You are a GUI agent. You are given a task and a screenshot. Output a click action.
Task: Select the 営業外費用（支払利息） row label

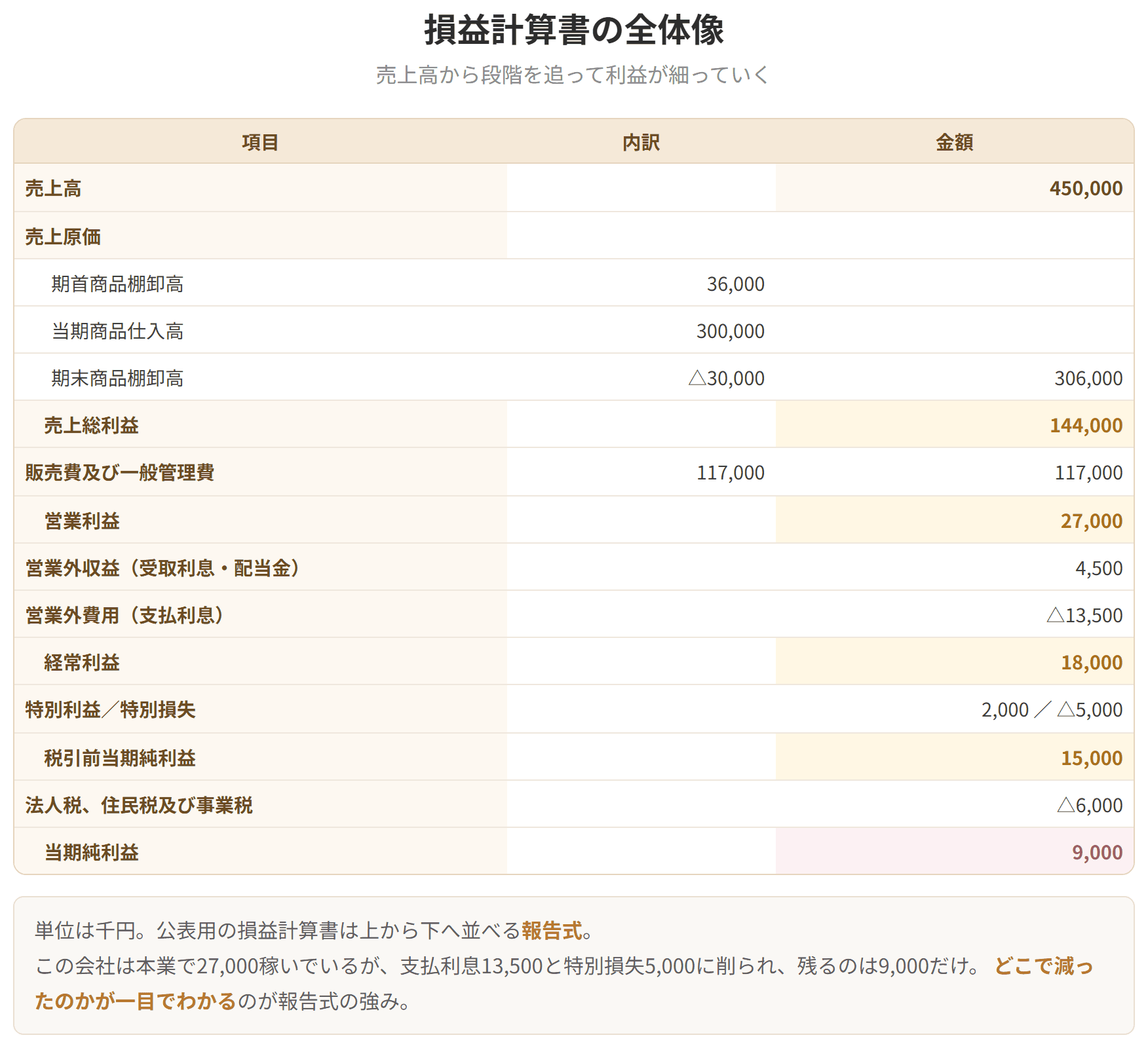pyautogui.click(x=124, y=615)
